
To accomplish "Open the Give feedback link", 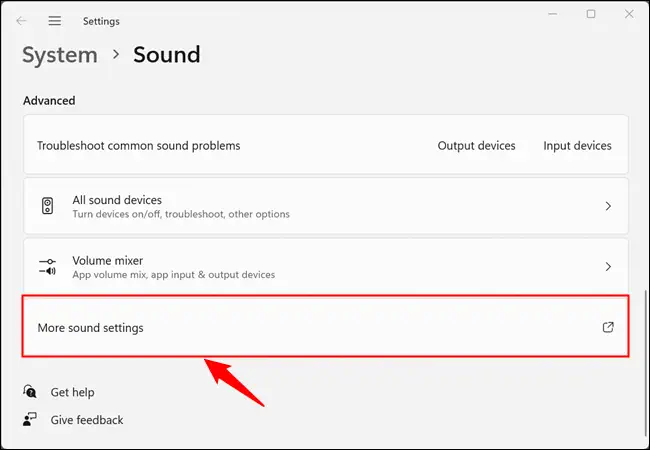I will click(87, 420).
